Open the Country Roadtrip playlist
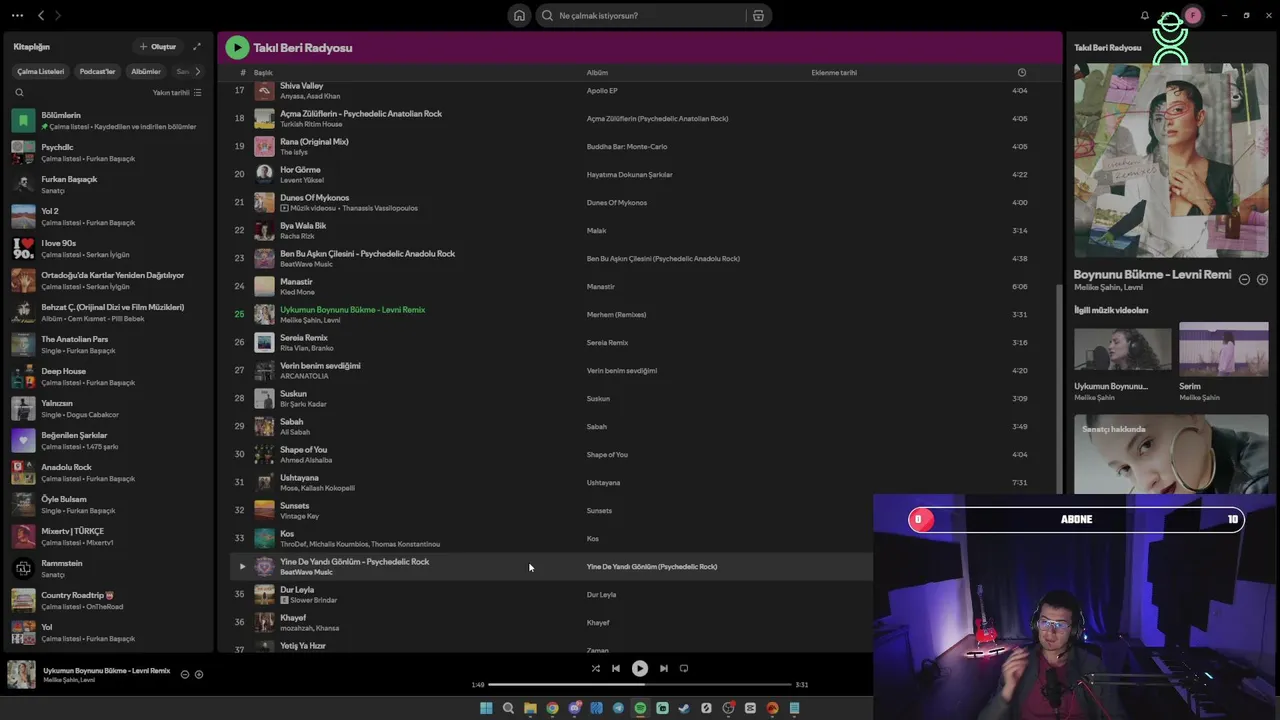Viewport: 1280px width, 720px height. coord(107,601)
